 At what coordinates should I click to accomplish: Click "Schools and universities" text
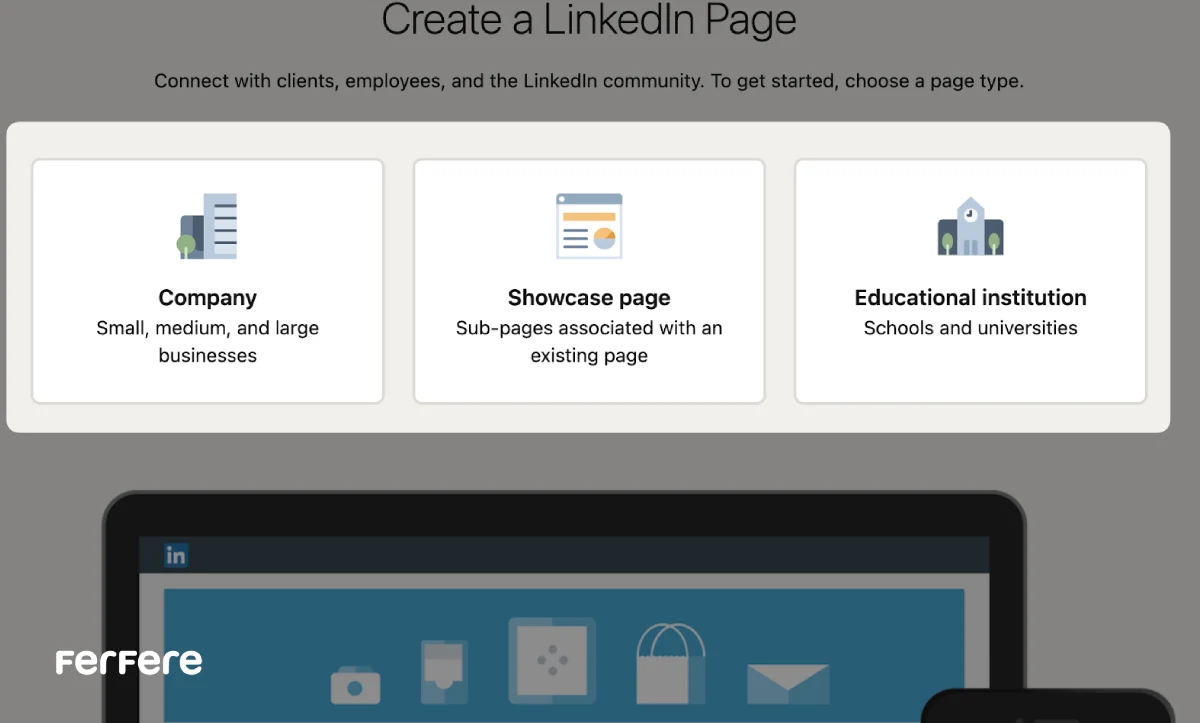(971, 328)
